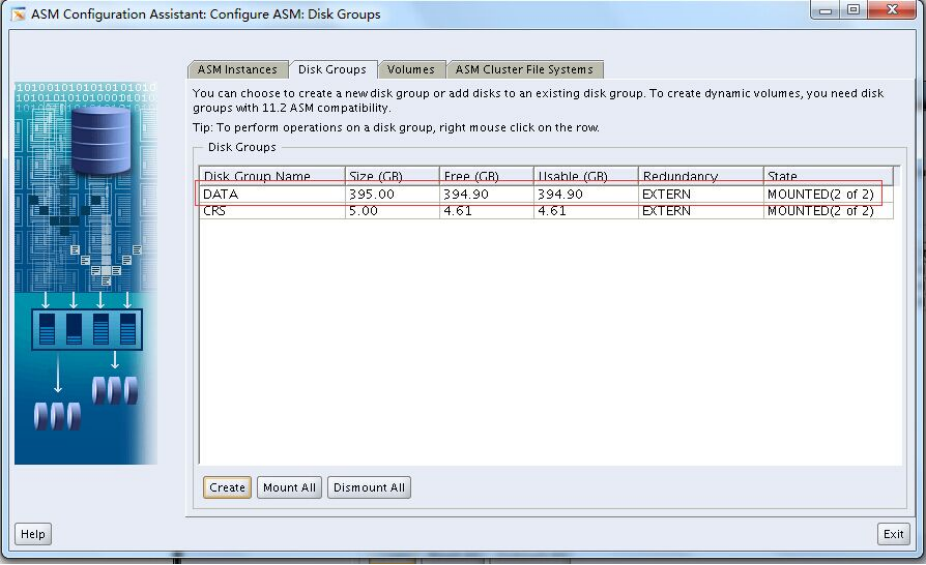Minimize the ASM Configuration Assistant window
Image resolution: width=926 pixels, height=565 pixels.
tap(826, 10)
